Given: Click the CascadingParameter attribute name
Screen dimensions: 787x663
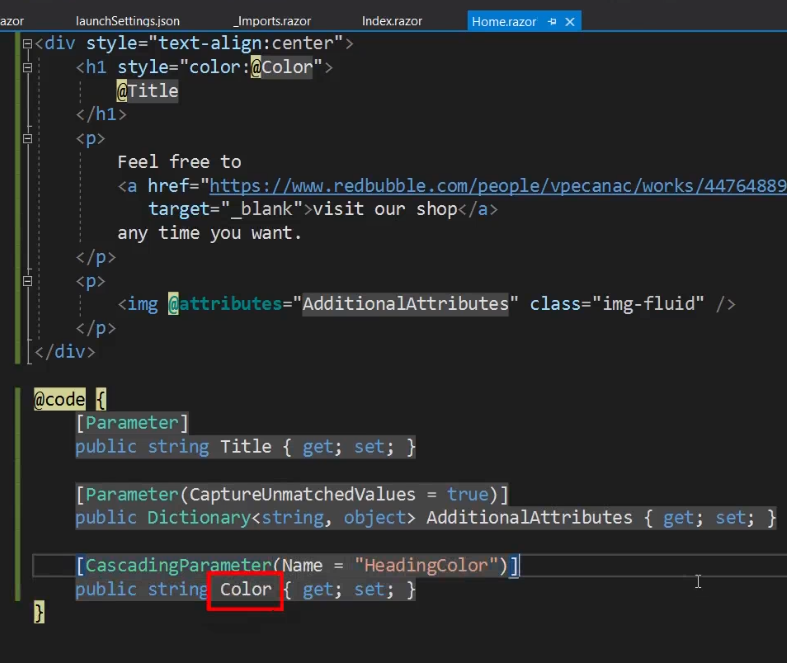Looking at the screenshot, I should pyautogui.click(x=178, y=566).
